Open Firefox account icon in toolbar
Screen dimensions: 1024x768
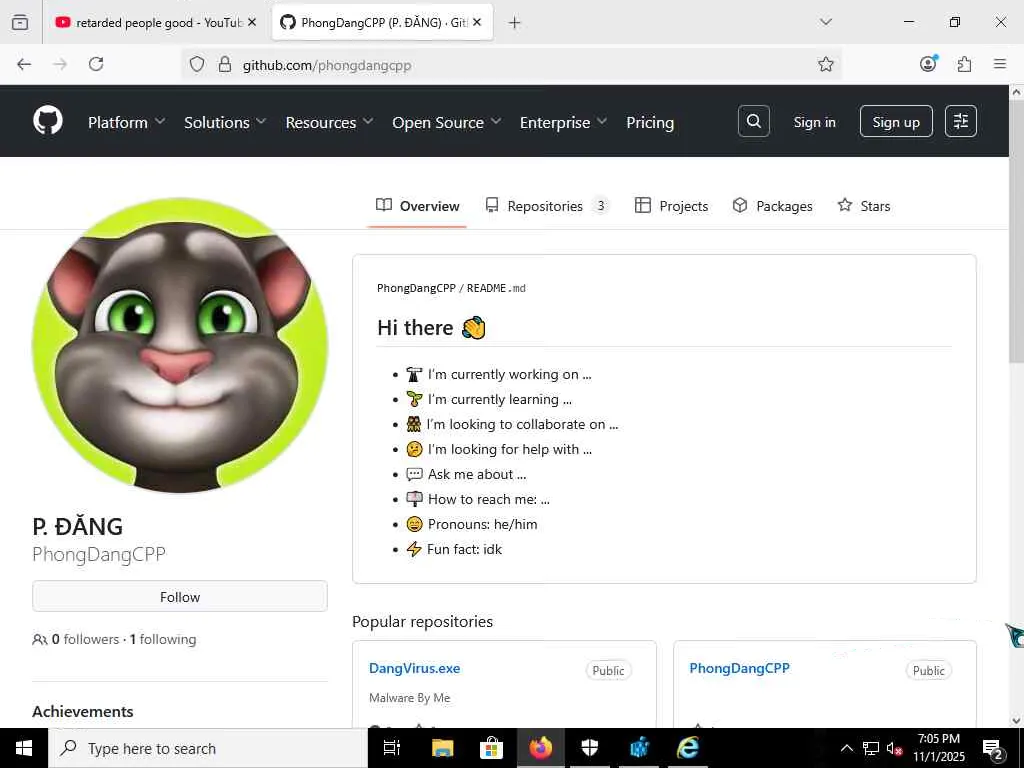928,64
